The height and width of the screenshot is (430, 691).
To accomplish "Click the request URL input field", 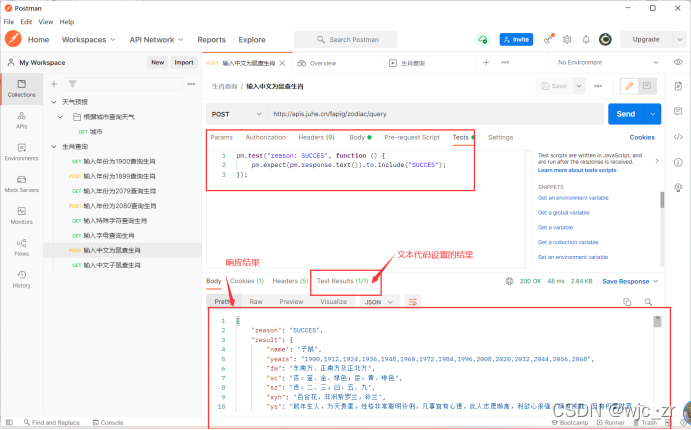I will [x=435, y=114].
